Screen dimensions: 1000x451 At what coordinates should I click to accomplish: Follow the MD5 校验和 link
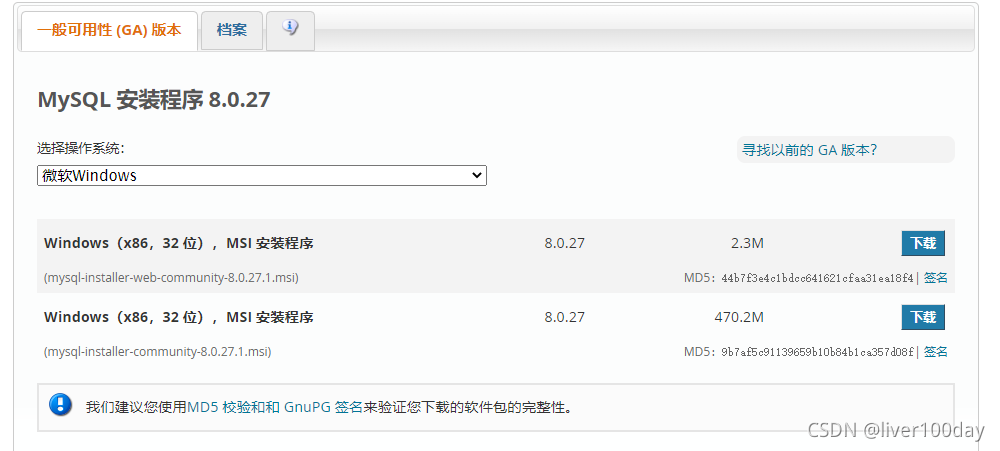click(x=229, y=407)
